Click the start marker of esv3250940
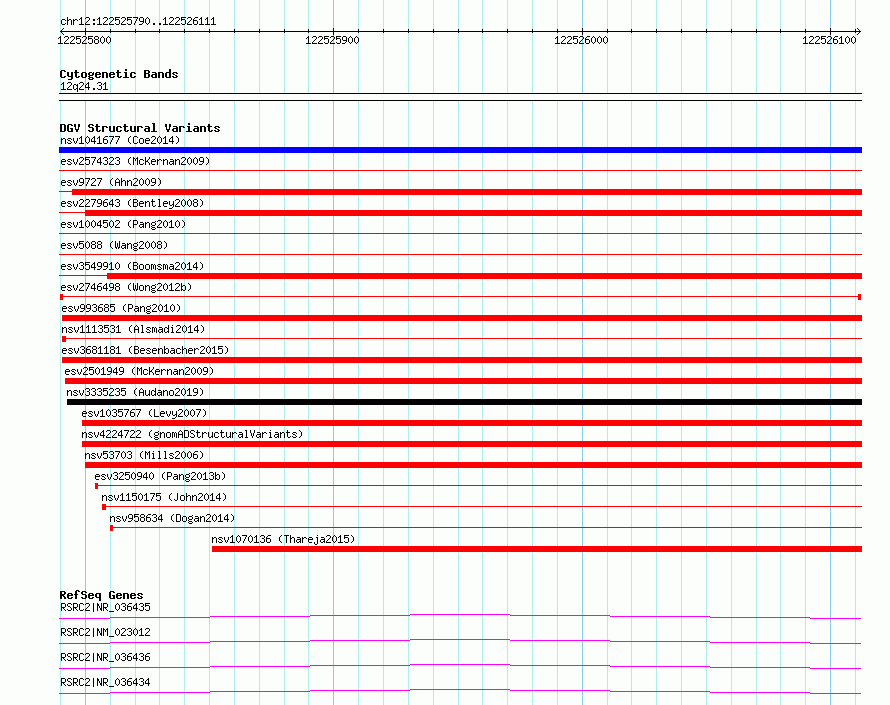The width and height of the screenshot is (890, 705). [x=96, y=486]
